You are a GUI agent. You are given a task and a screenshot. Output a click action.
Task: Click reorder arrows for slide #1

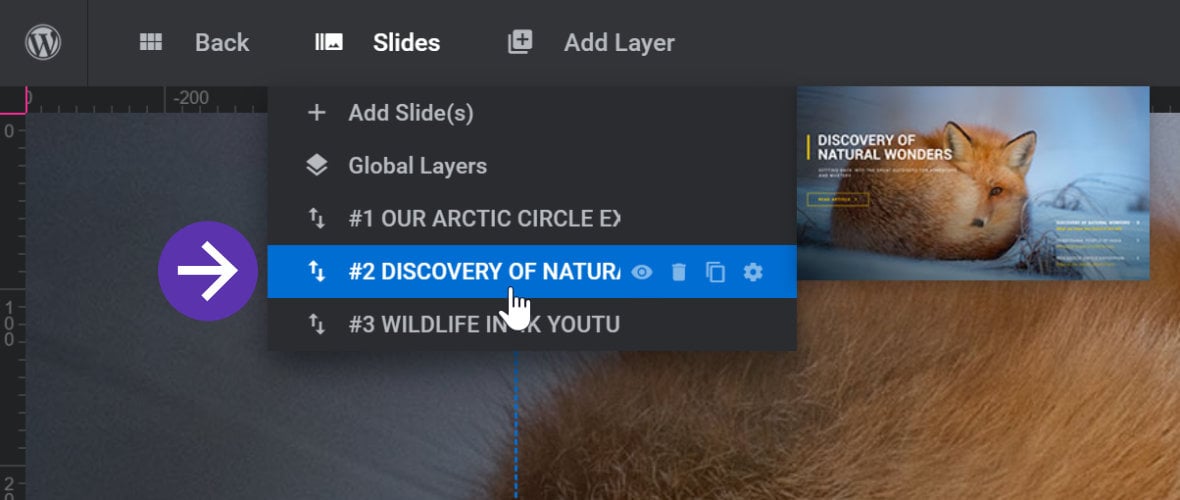click(x=317, y=218)
